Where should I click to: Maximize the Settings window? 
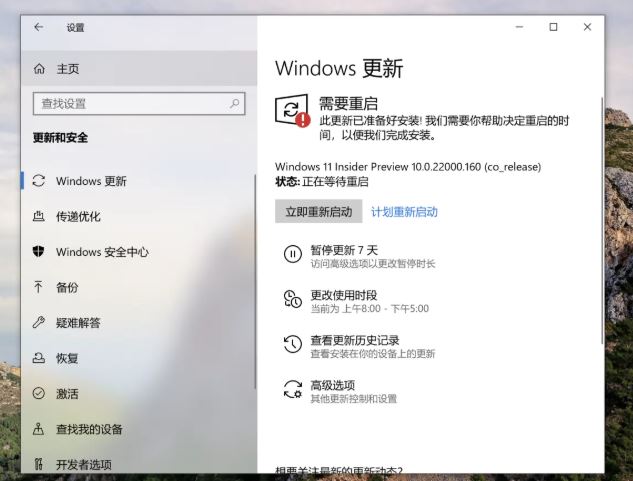click(x=553, y=27)
